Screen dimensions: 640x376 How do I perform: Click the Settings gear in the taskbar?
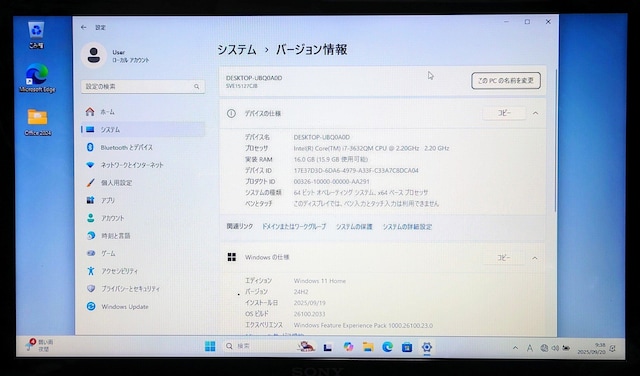pyautogui.click(x=427, y=347)
